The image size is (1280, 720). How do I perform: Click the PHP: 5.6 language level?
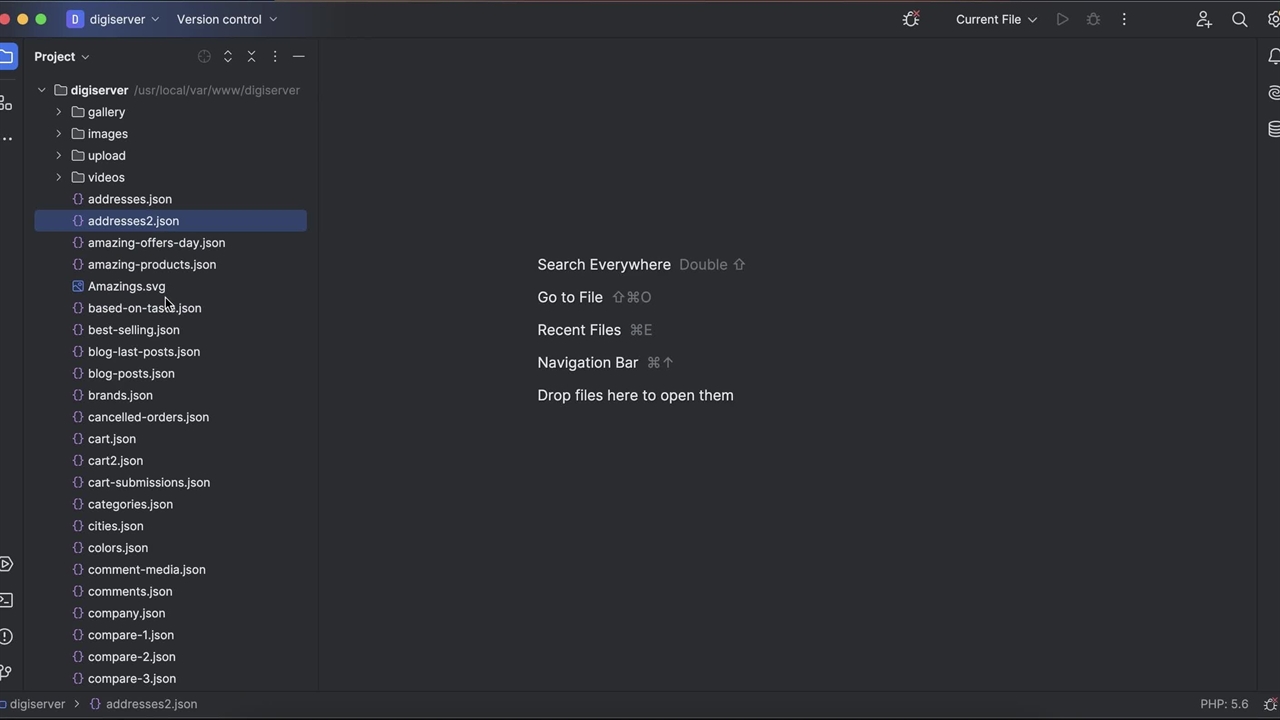1224,704
